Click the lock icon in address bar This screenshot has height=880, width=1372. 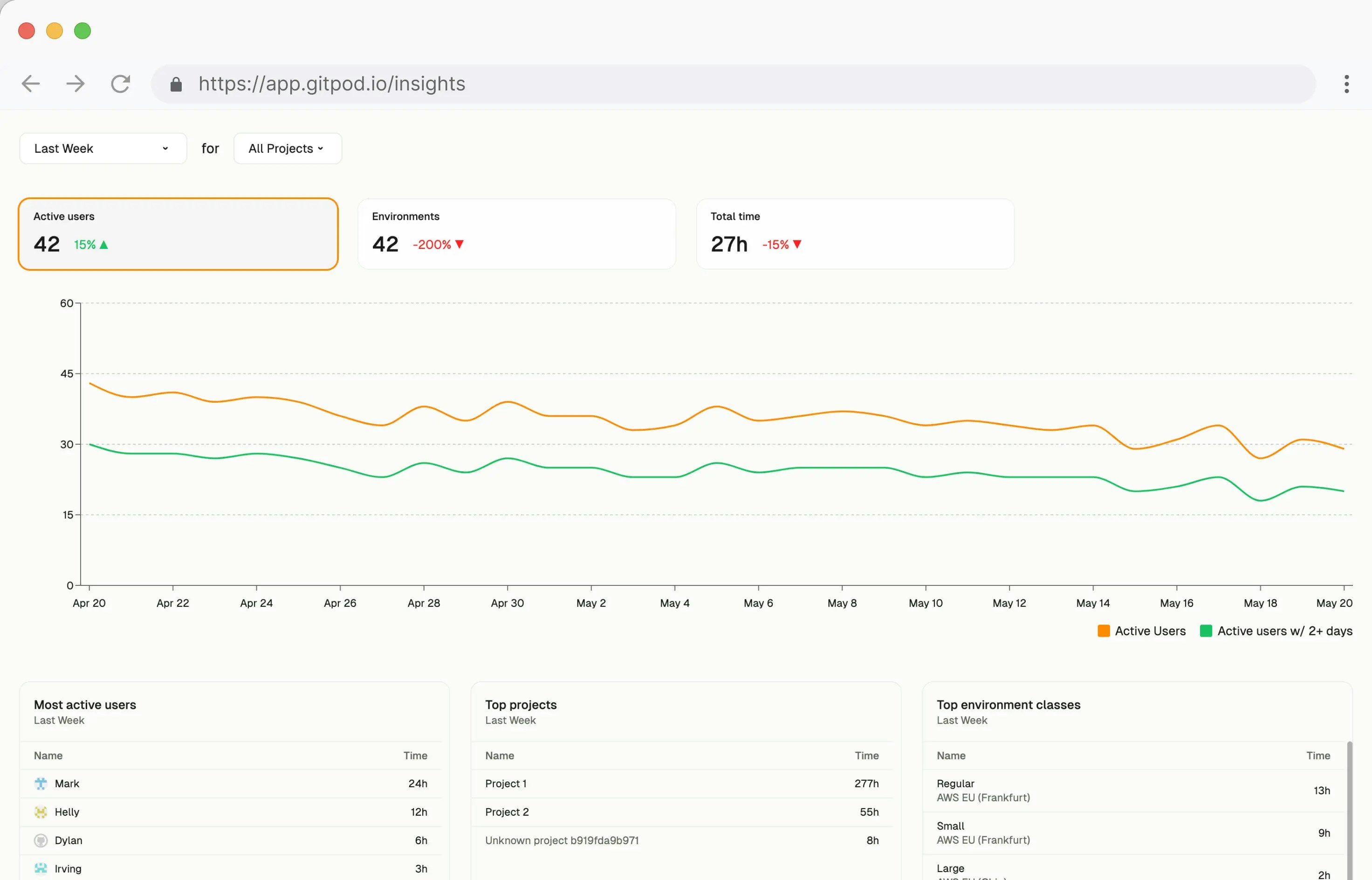coord(176,84)
